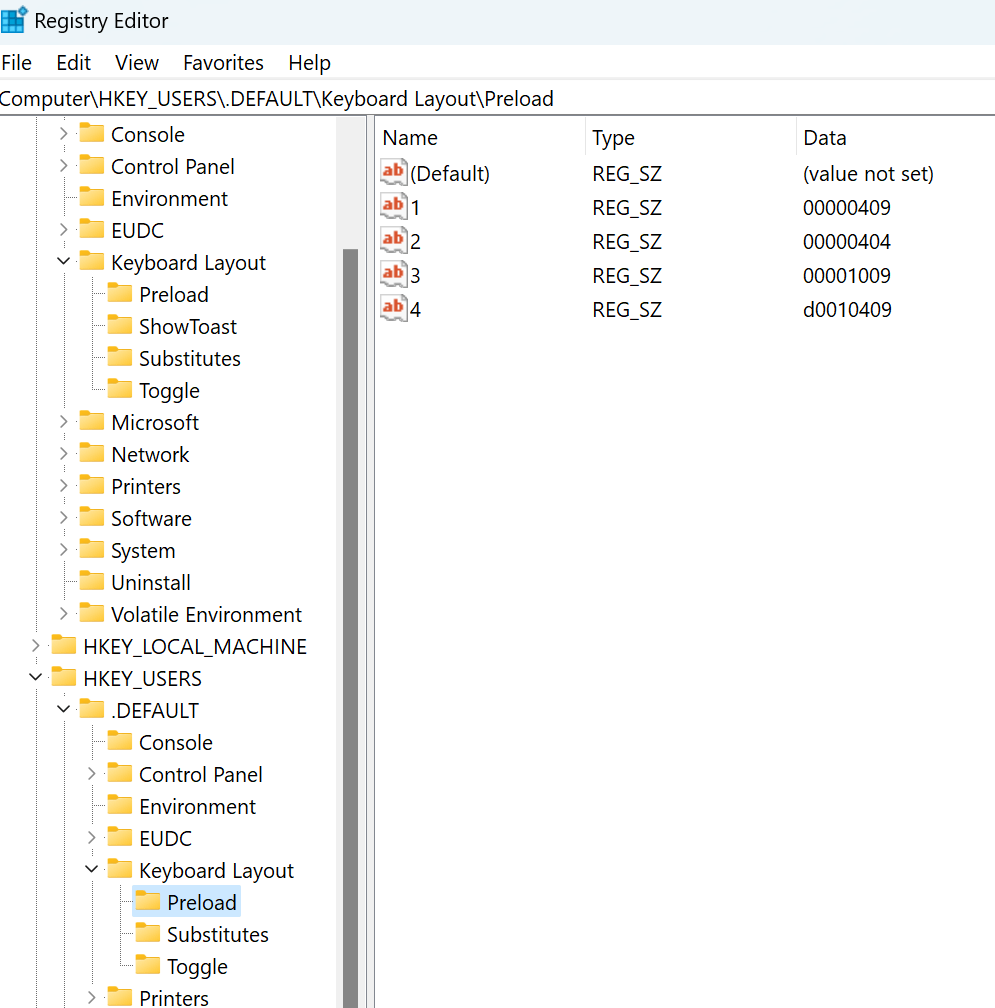Click the (value not set) data cell
Viewport: 995px width, 1008px height.
868,174
